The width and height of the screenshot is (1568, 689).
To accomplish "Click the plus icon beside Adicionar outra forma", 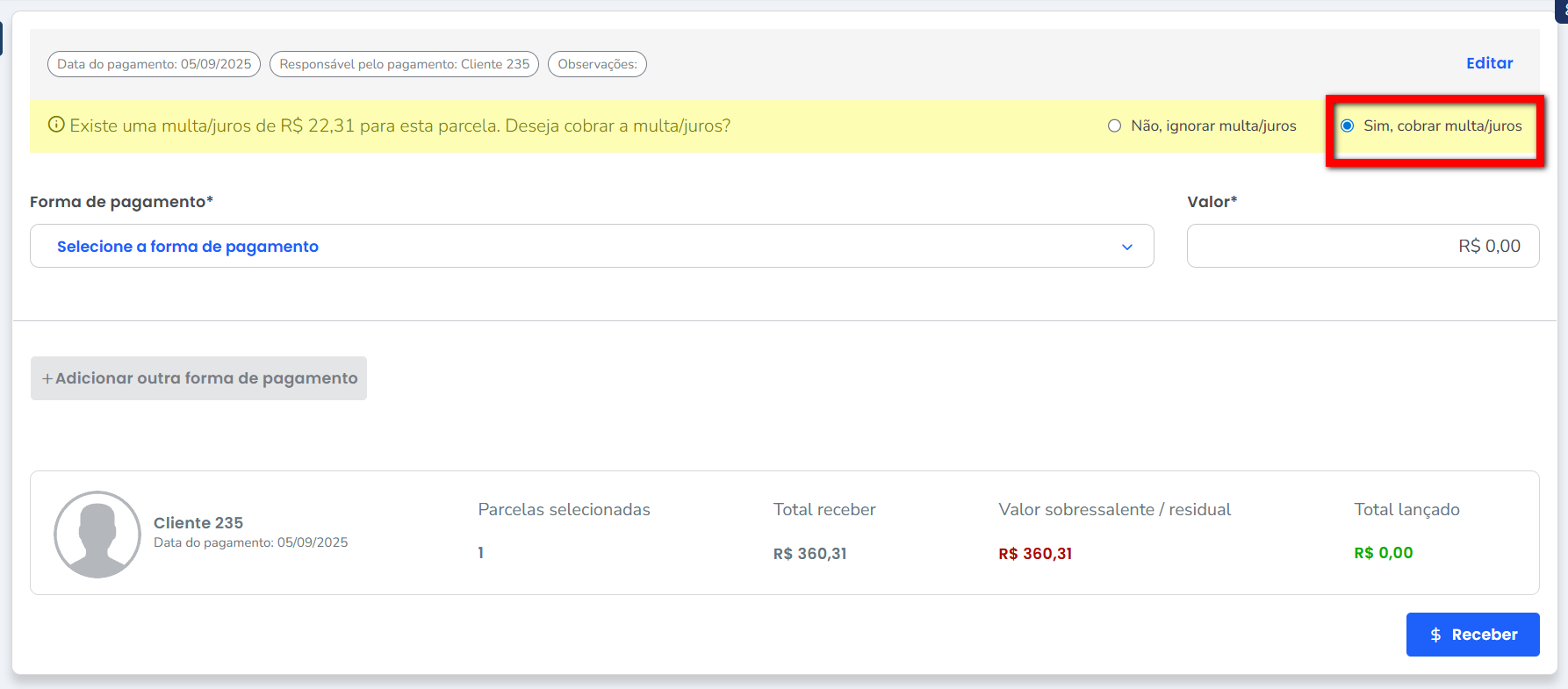I will point(47,378).
